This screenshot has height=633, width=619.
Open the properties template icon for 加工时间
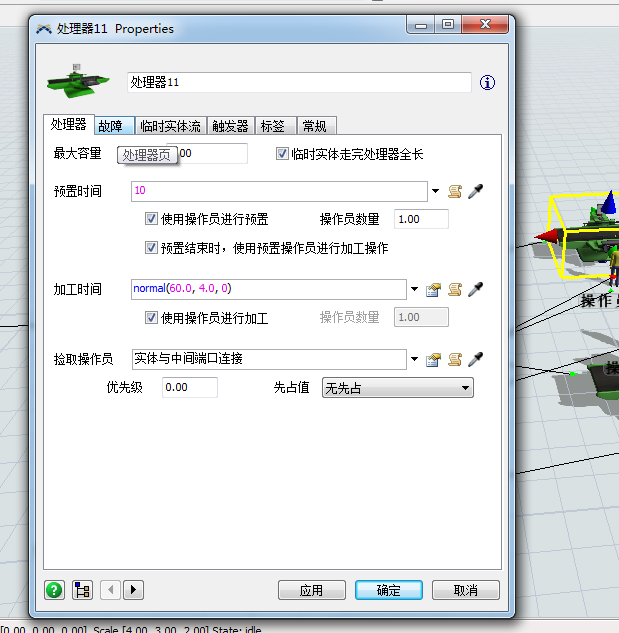tap(433, 289)
